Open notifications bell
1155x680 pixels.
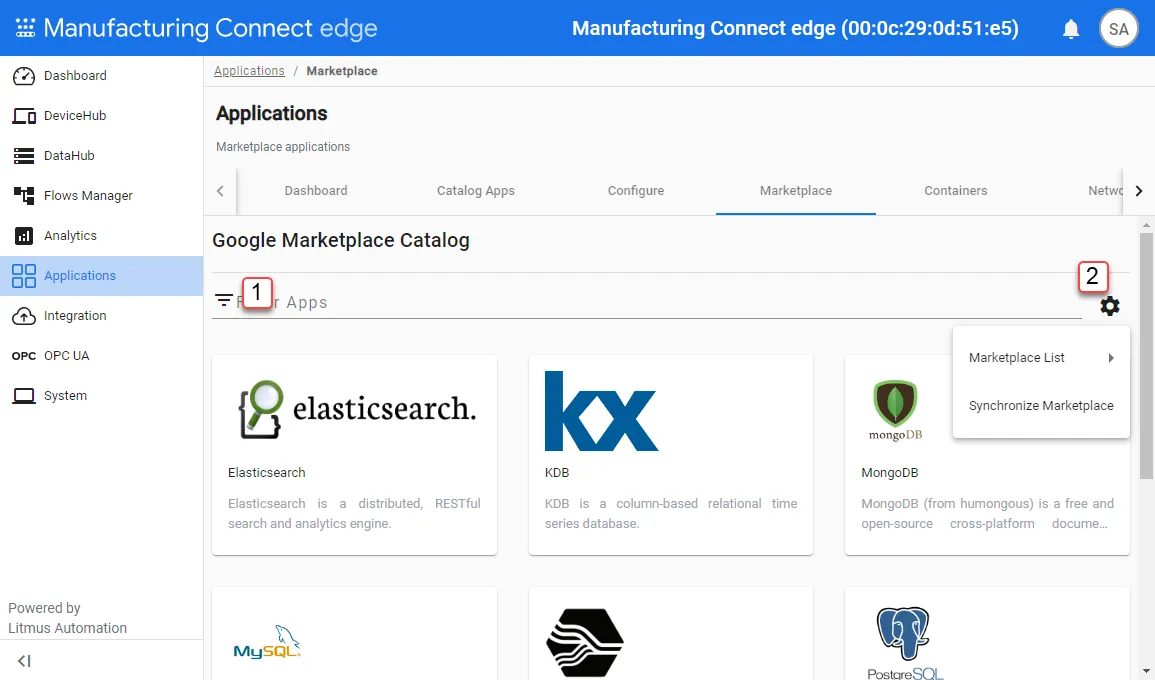[1071, 29]
